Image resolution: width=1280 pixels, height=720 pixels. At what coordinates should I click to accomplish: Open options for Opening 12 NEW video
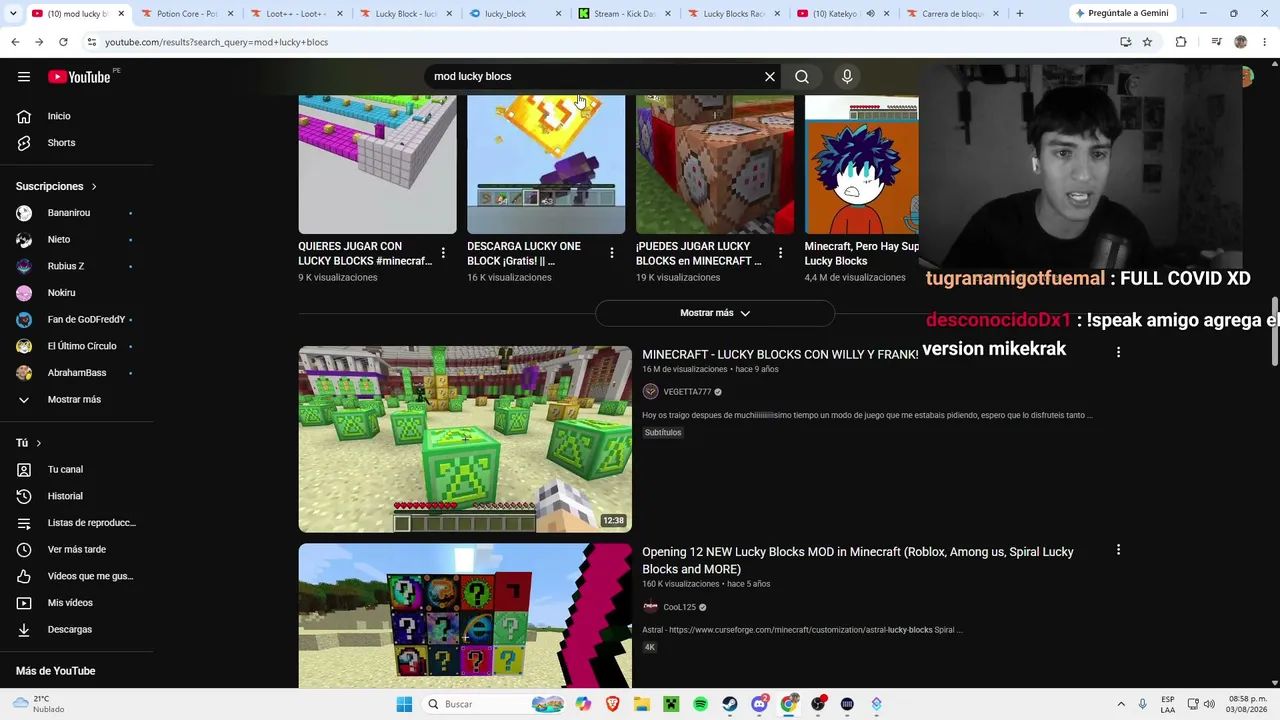(1118, 550)
